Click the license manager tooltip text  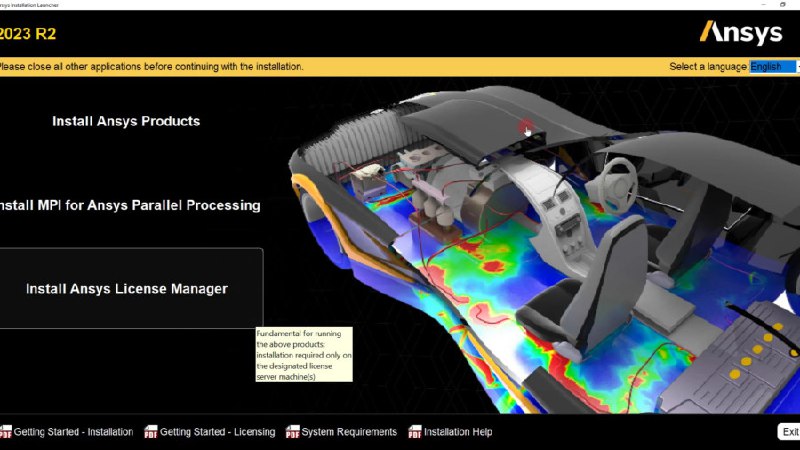click(304, 355)
